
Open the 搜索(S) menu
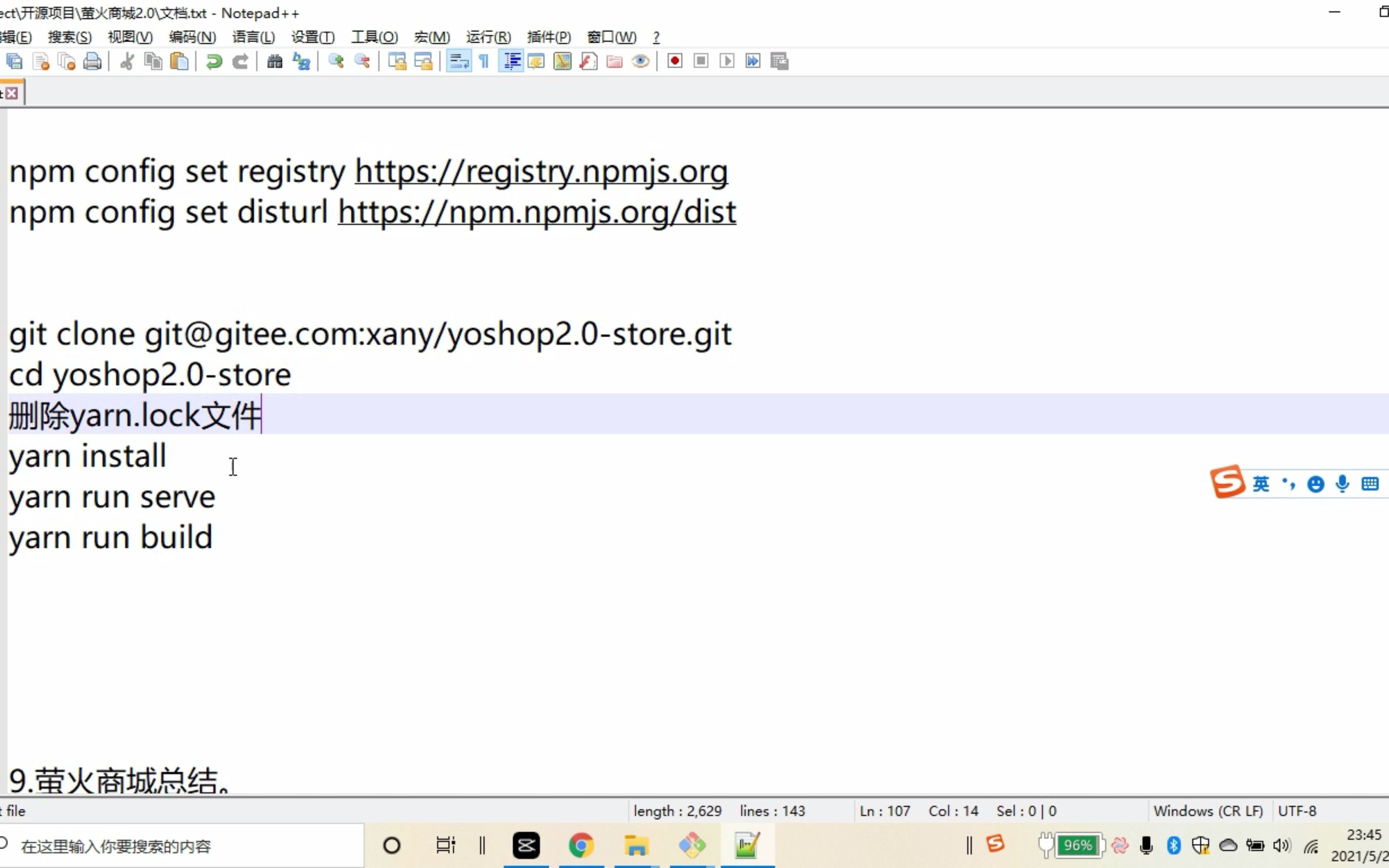(70, 37)
